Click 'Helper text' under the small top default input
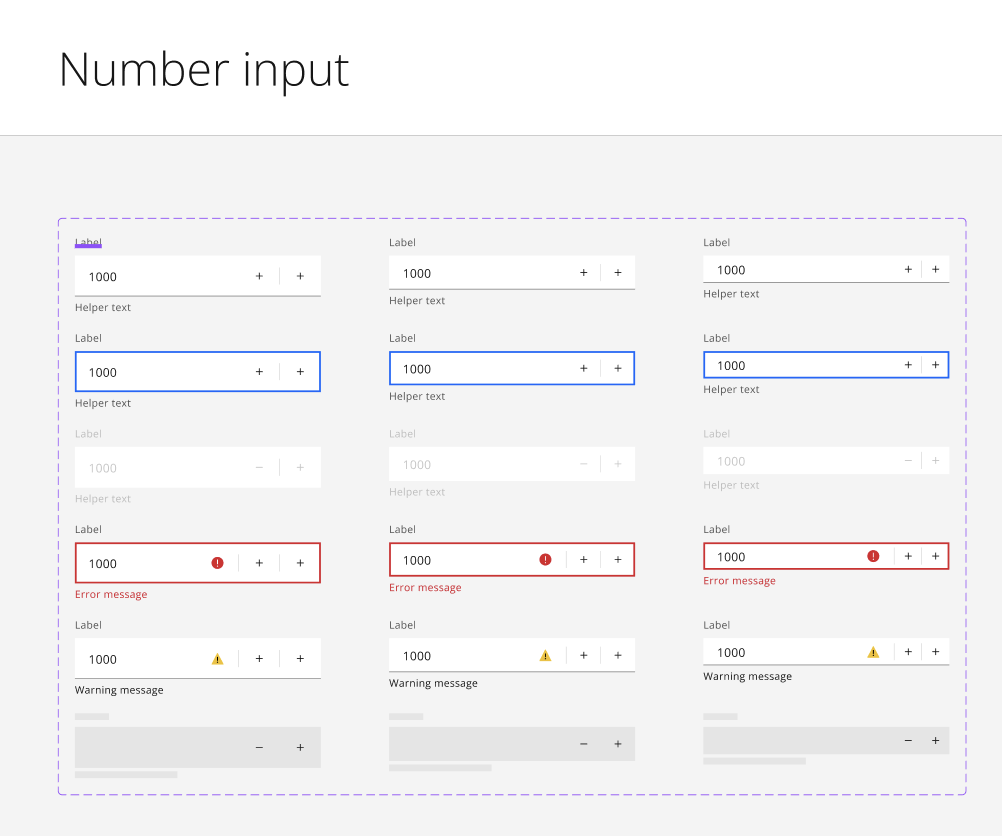This screenshot has height=836, width=1002. (731, 294)
